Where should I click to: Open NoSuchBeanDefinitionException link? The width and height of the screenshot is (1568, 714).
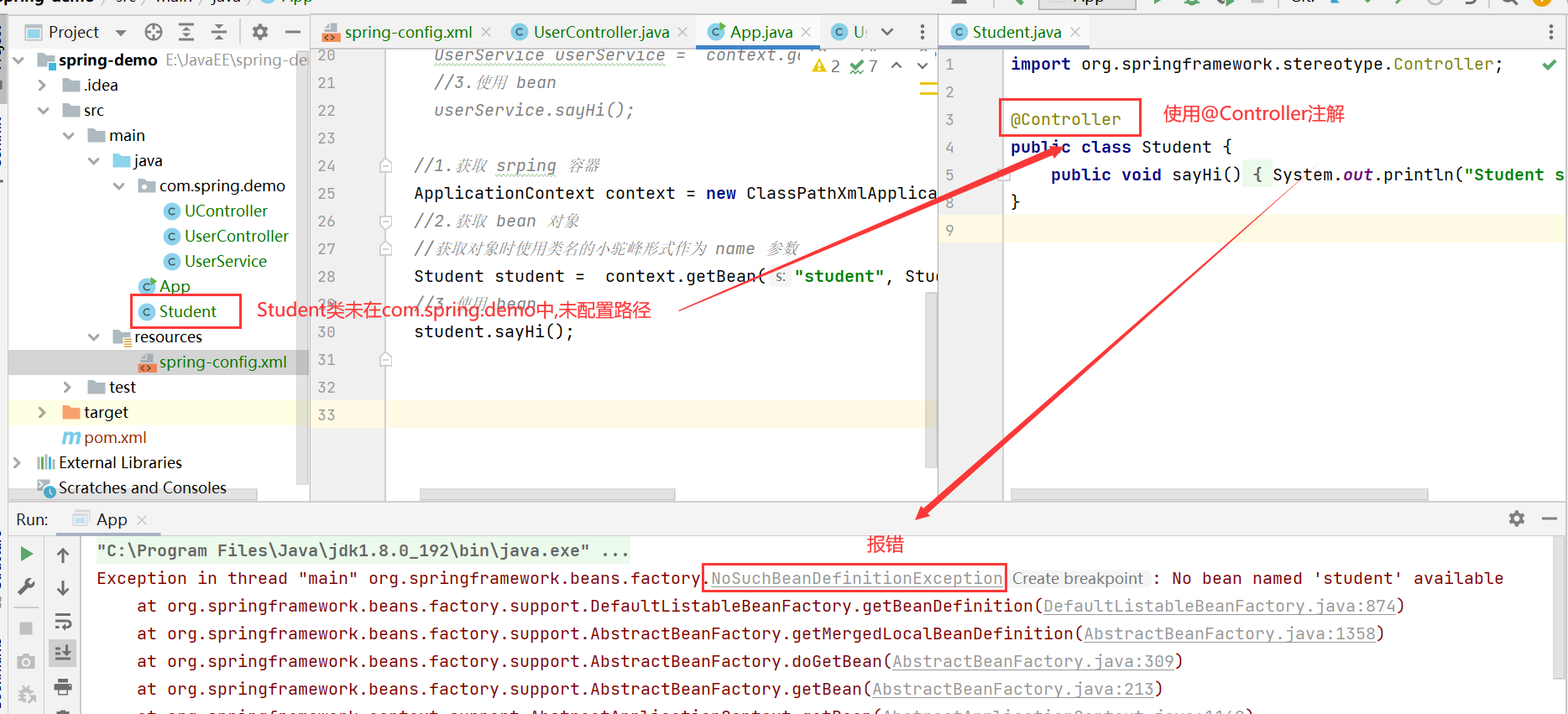coord(856,578)
